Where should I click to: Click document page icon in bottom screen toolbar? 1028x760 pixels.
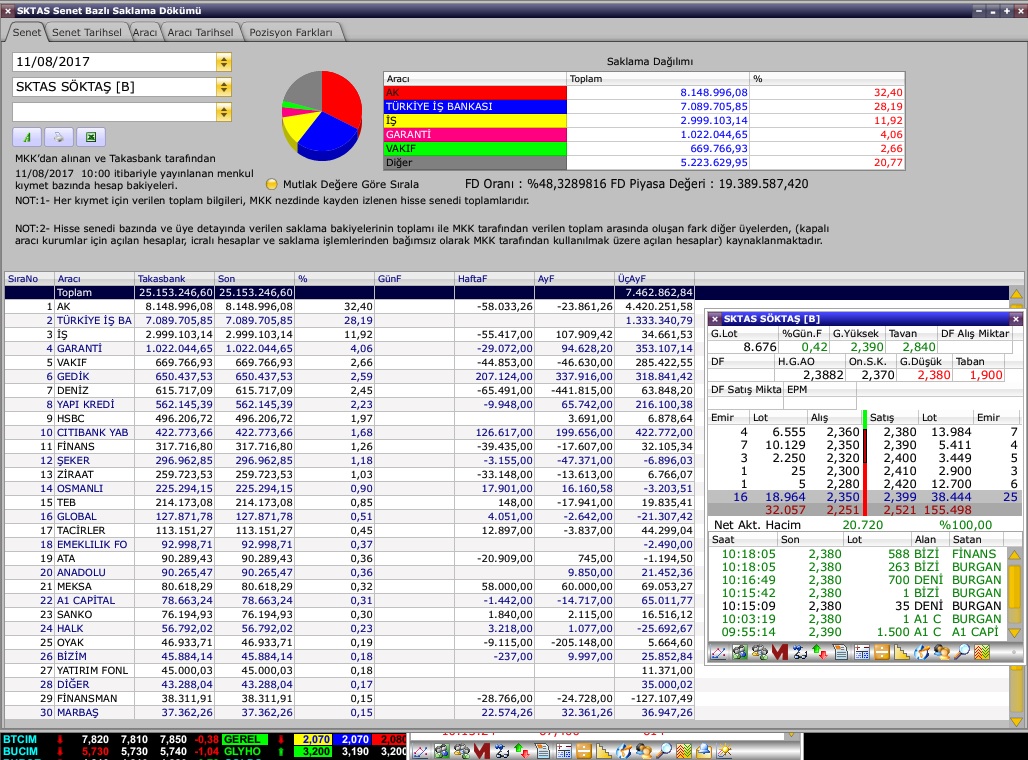click(543, 751)
